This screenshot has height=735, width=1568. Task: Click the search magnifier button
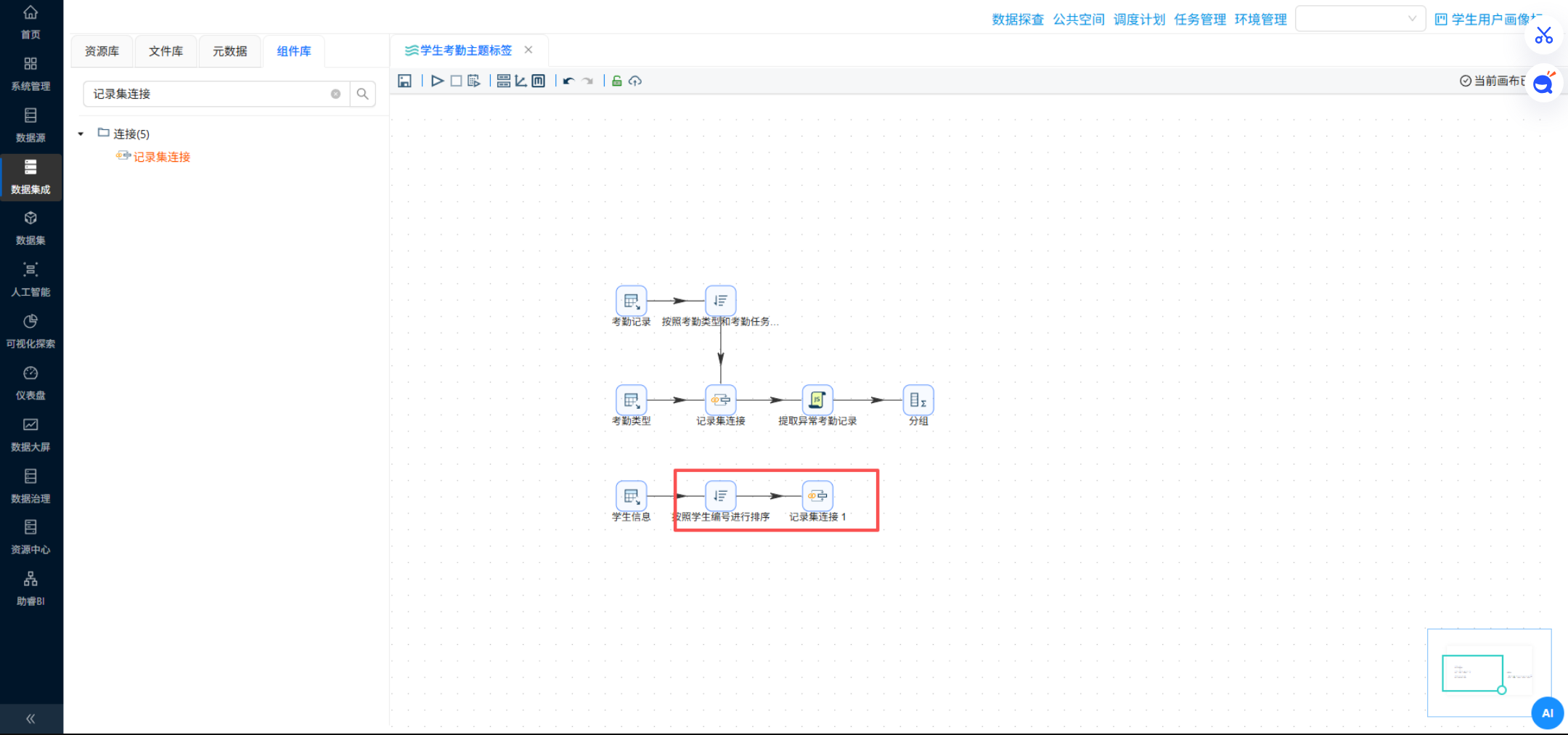[x=362, y=94]
